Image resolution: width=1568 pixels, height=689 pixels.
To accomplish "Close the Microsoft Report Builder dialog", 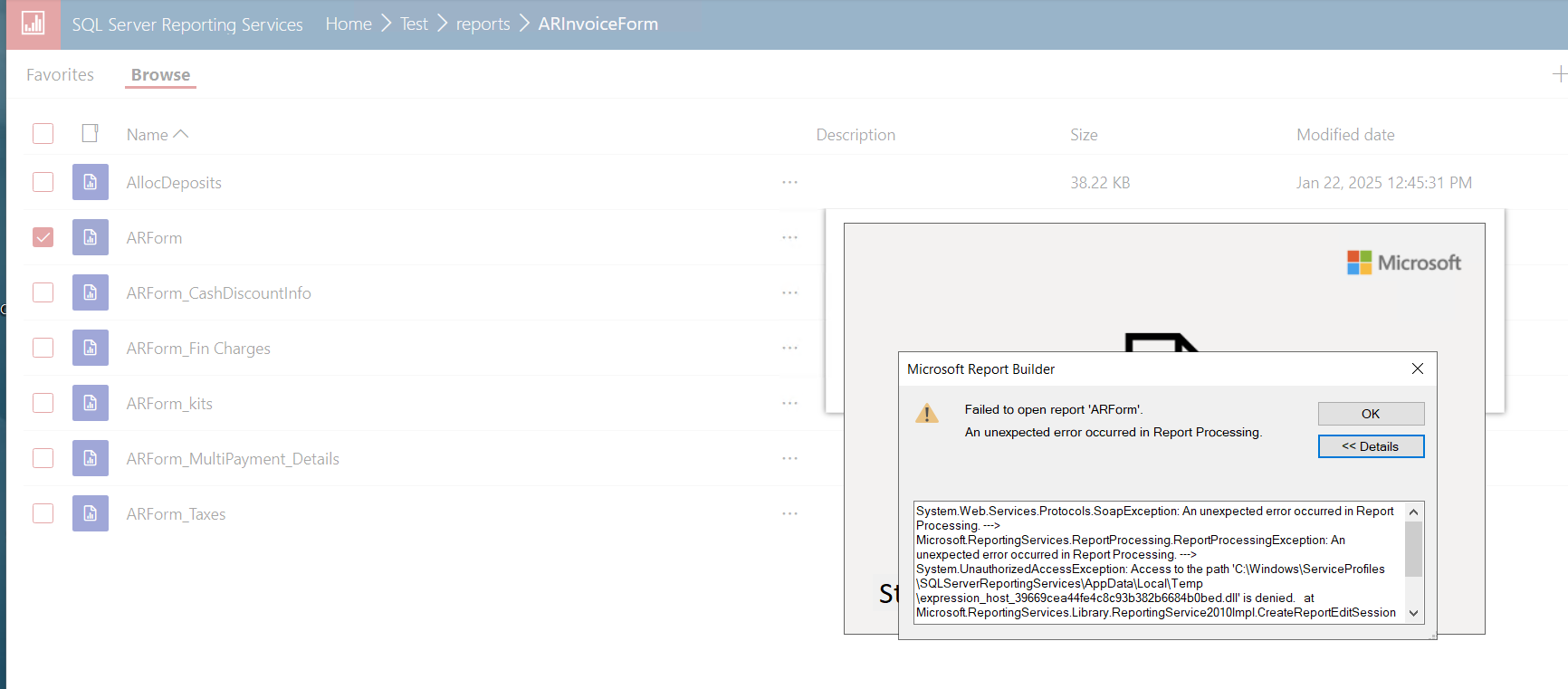I will pos(1418,368).
